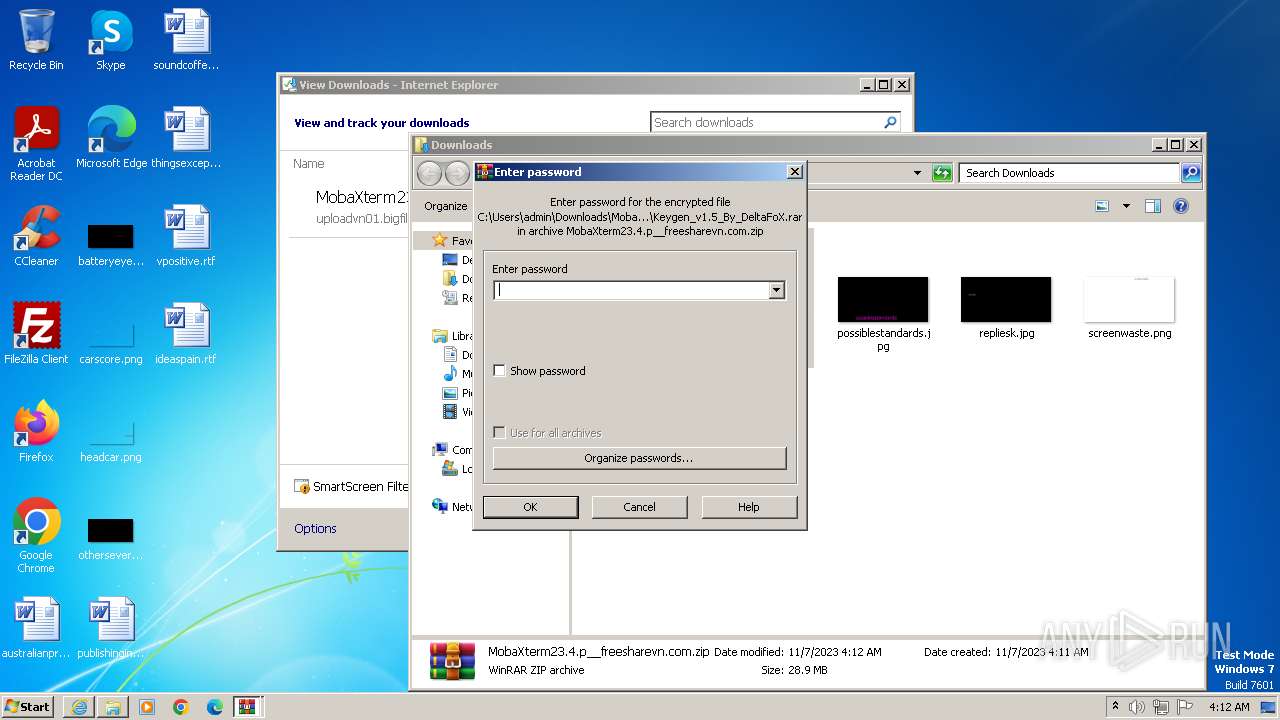The height and width of the screenshot is (720, 1280).
Task: Click Internet Explorer taskbar icon
Action: point(79,707)
